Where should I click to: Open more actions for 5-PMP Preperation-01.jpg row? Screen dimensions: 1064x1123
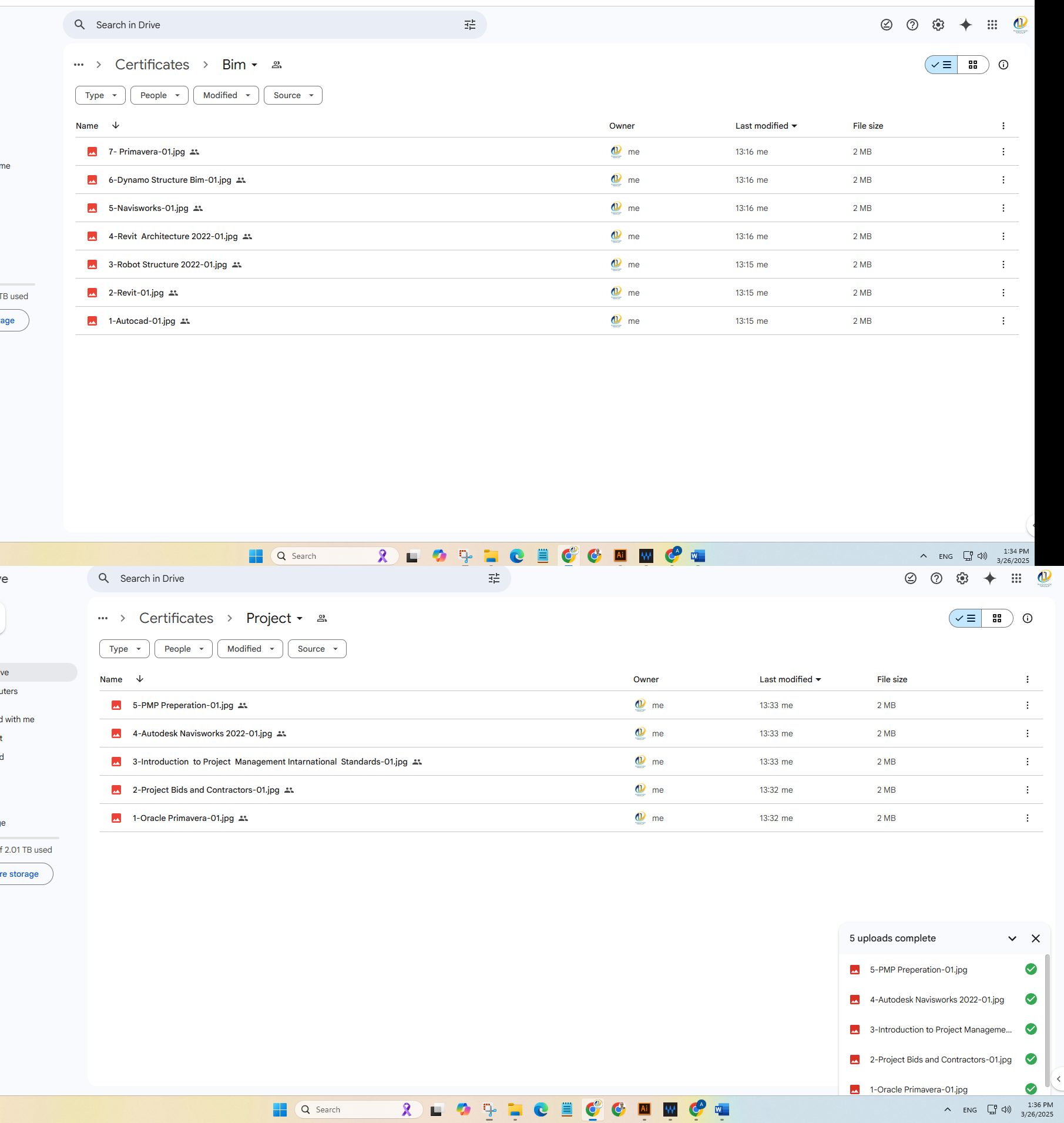pyautogui.click(x=1028, y=705)
